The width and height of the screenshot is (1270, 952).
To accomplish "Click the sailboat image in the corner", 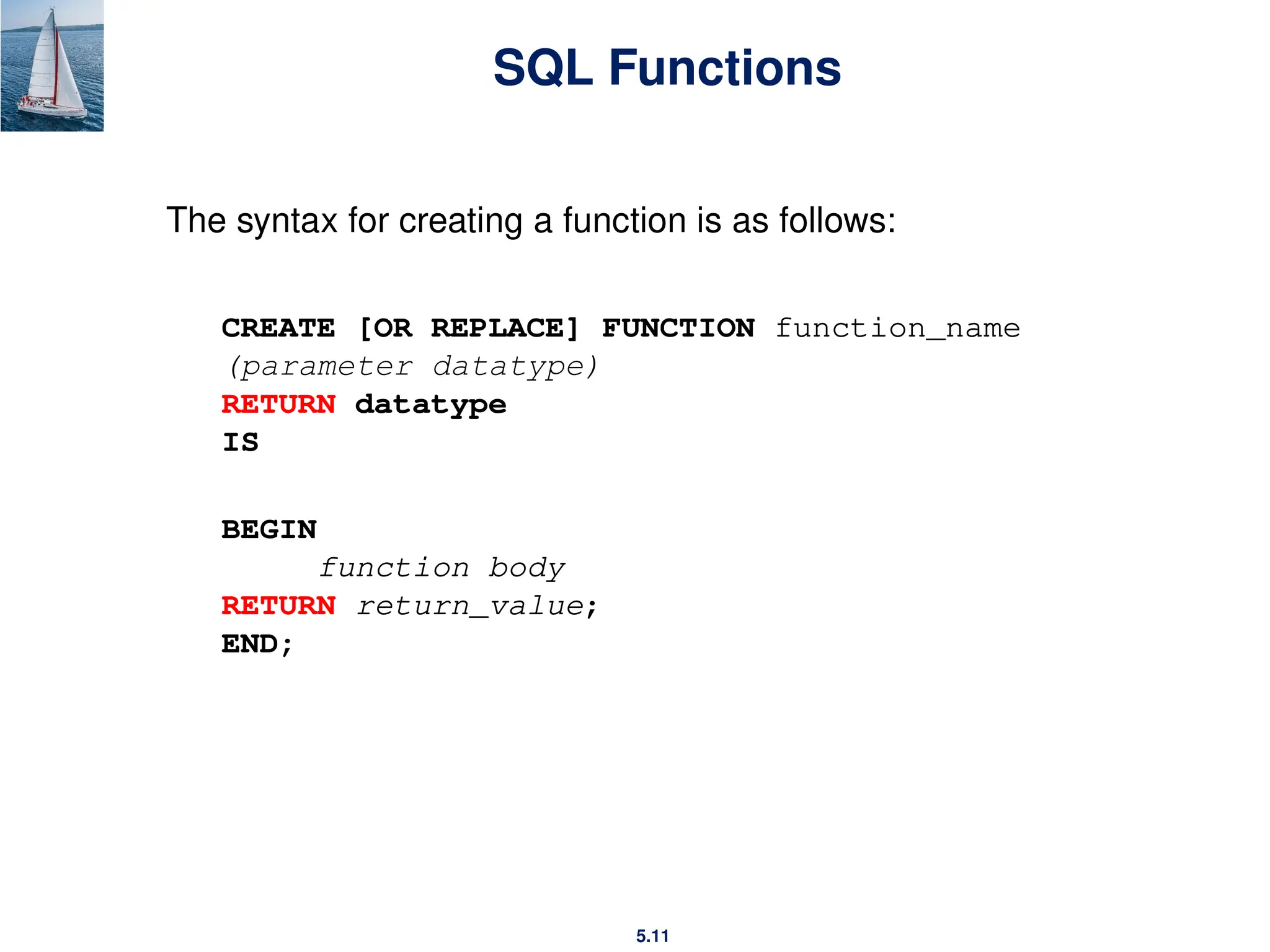I will 52,66.
